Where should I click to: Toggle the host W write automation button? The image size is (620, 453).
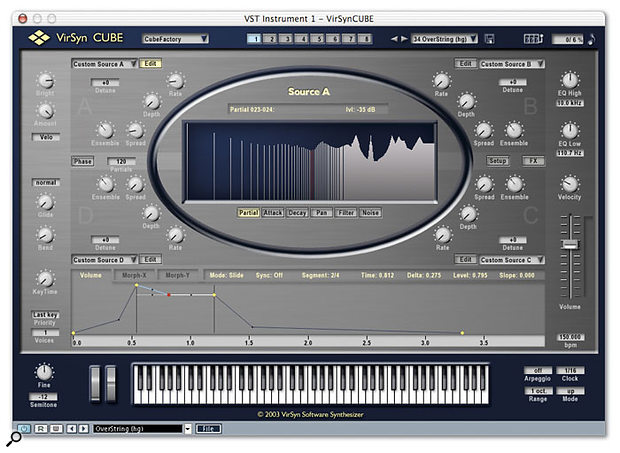(x=56, y=428)
